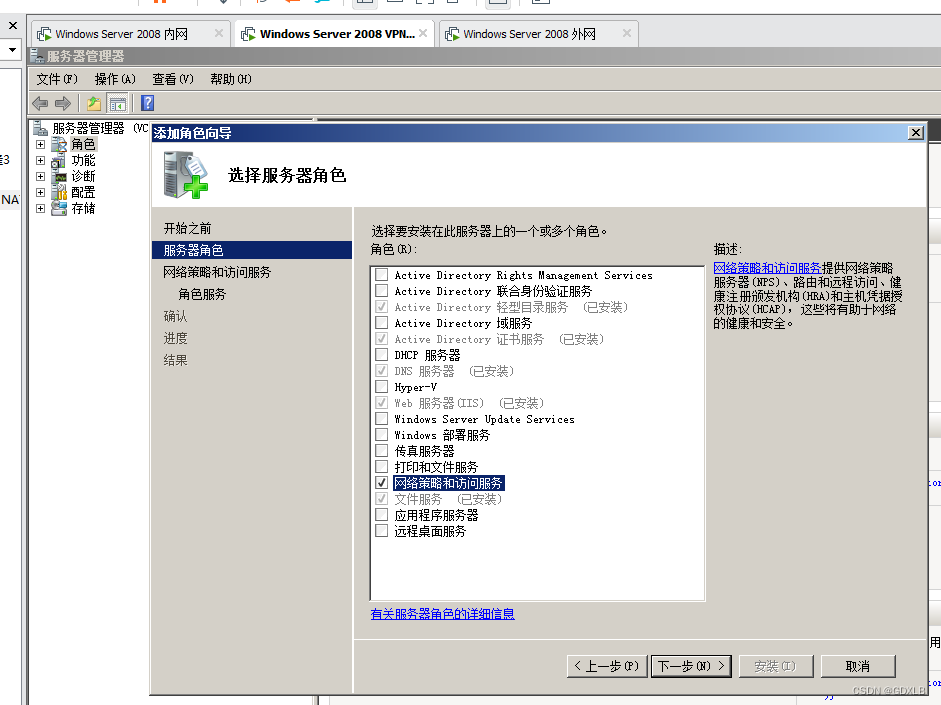Click the 取消 button
The image size is (941, 705).
[x=858, y=666]
